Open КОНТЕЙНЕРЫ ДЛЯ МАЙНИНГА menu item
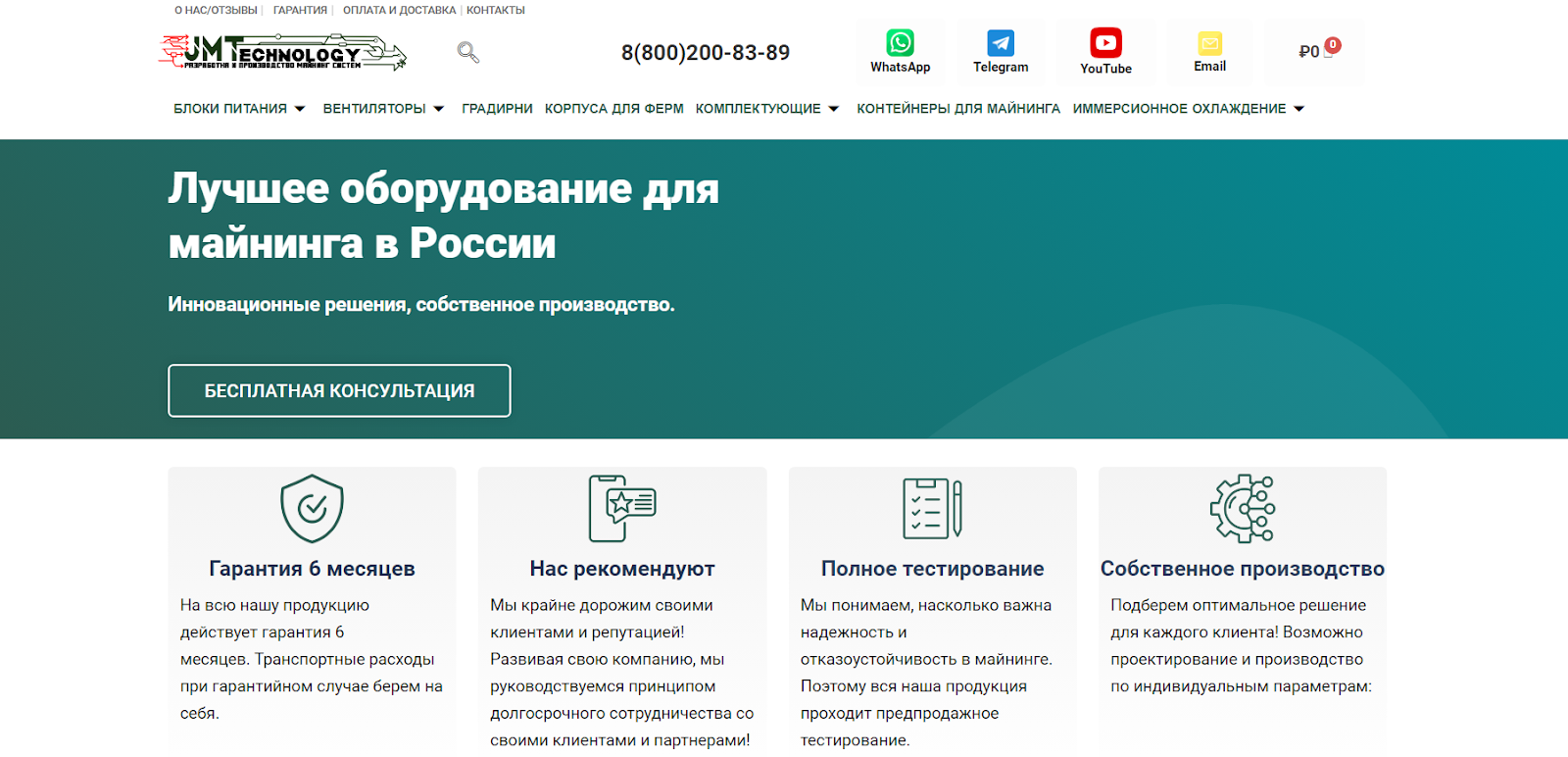1568x757 pixels. (x=958, y=109)
